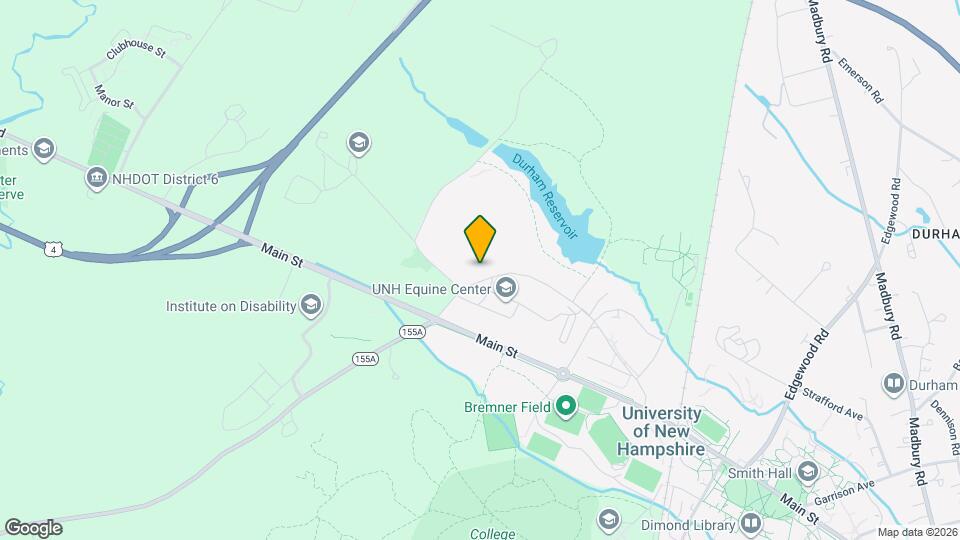Image resolution: width=960 pixels, height=540 pixels.
Task: Click the Smith Hall school icon
Action: (x=808, y=472)
